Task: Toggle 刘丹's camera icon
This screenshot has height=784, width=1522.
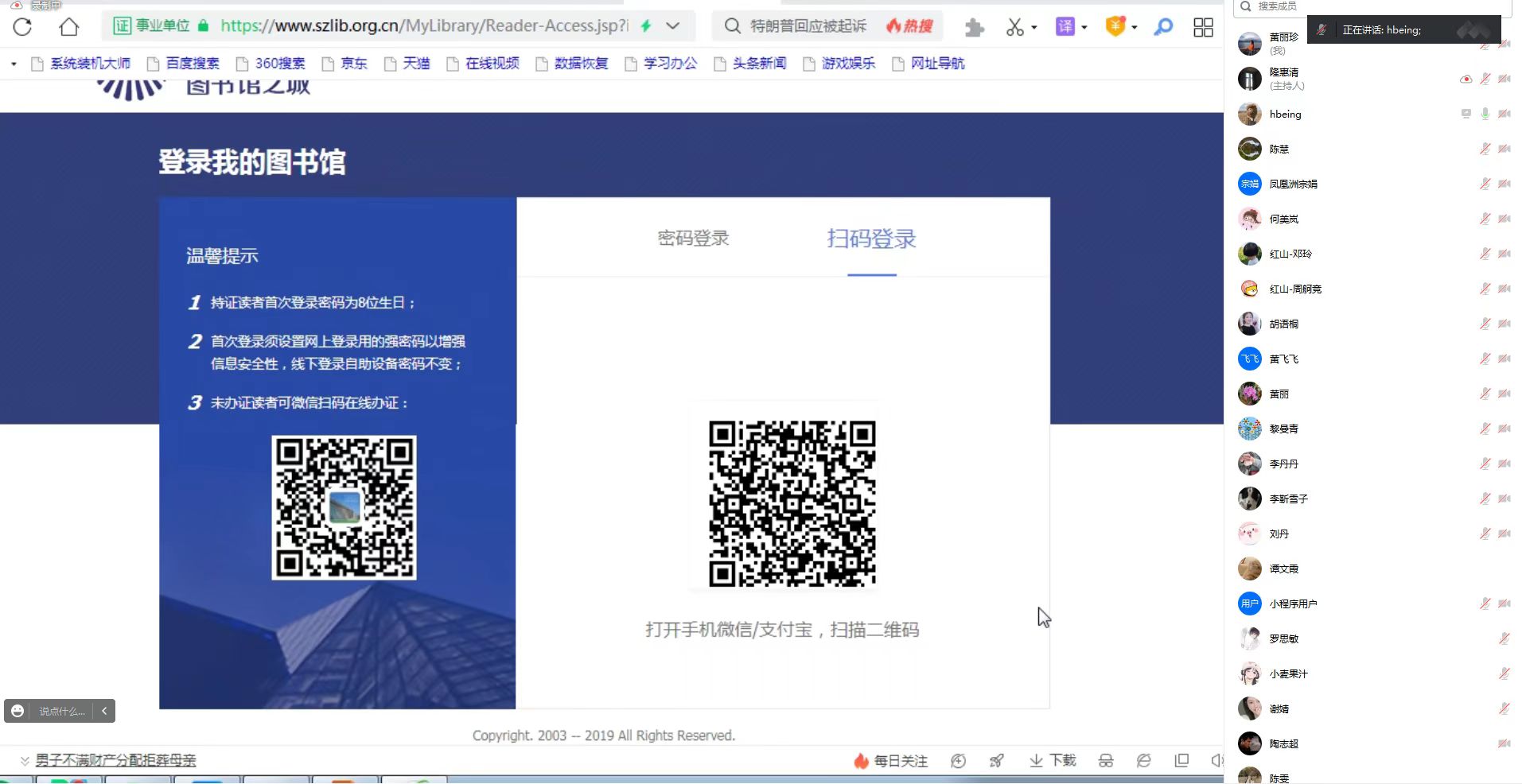Action: (1504, 534)
